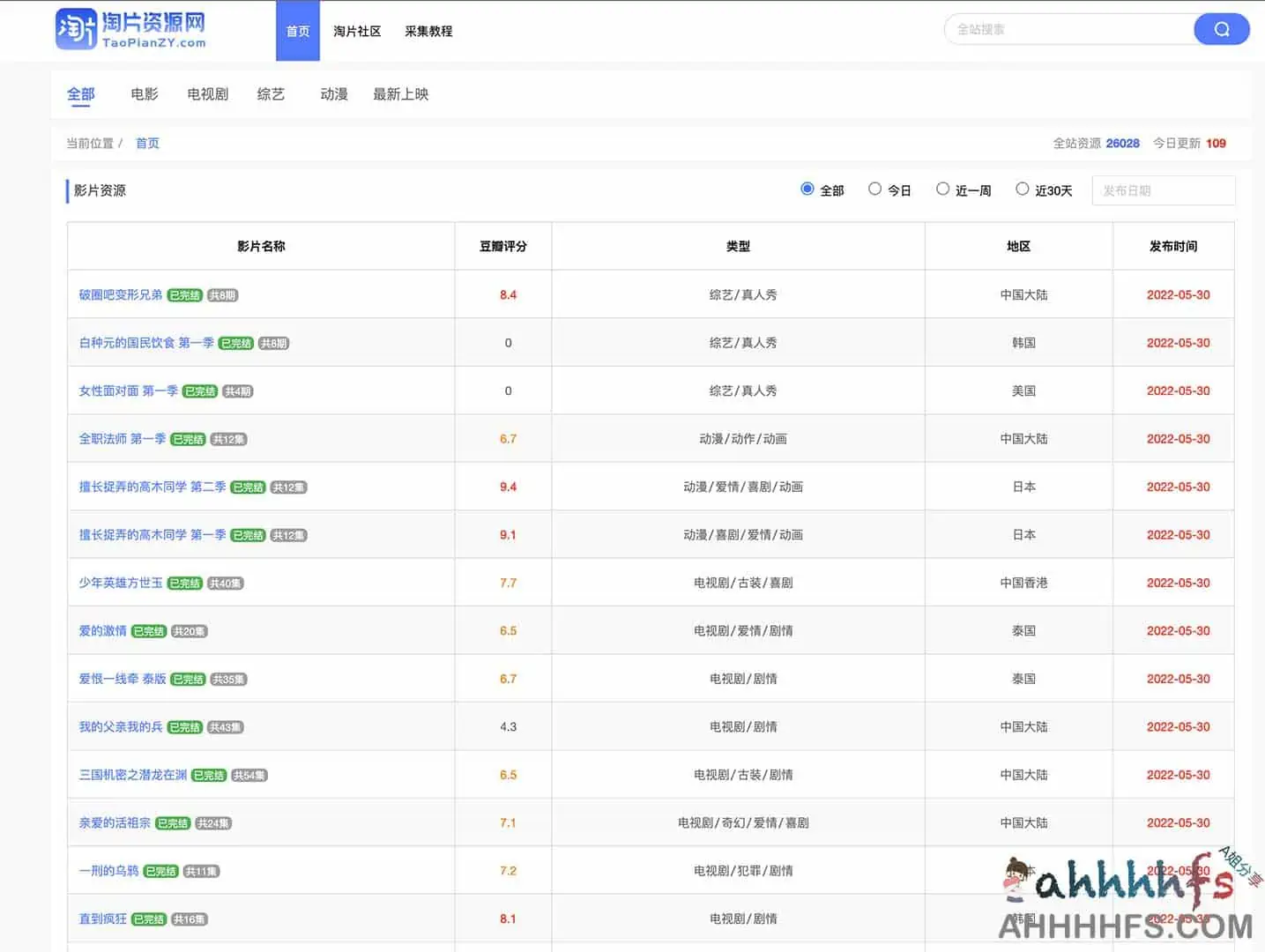Switch to the 最新上映 category tab
Viewport: 1265px width, 952px height.
tap(401, 94)
